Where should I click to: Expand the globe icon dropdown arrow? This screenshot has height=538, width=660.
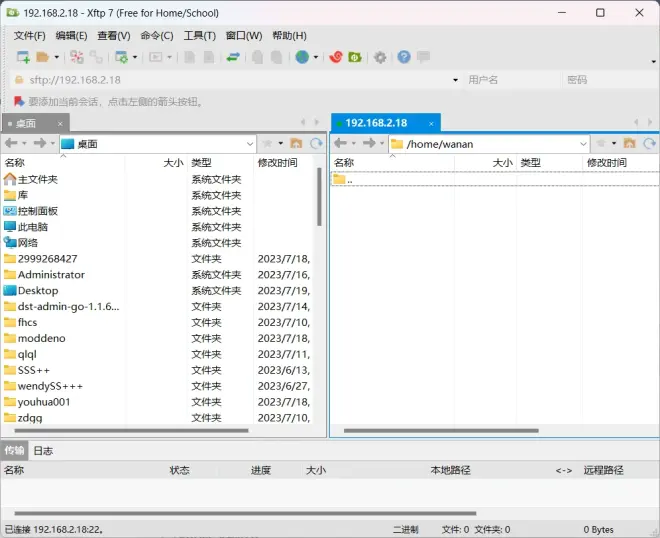316,57
